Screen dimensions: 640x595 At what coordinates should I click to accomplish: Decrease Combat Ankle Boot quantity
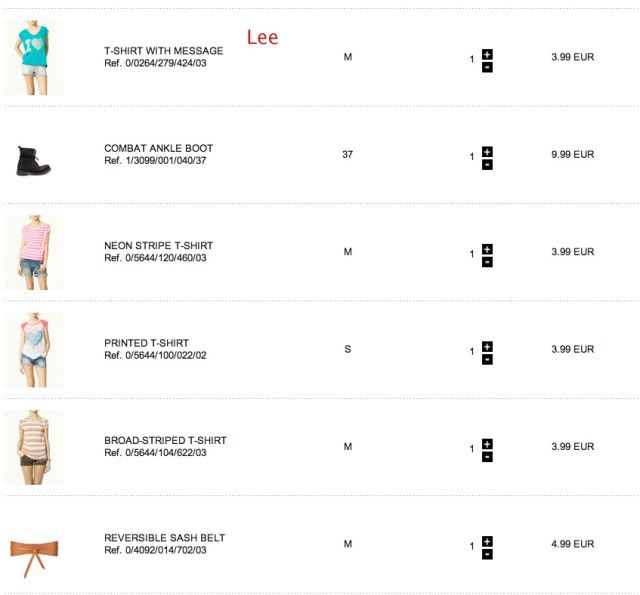487,164
